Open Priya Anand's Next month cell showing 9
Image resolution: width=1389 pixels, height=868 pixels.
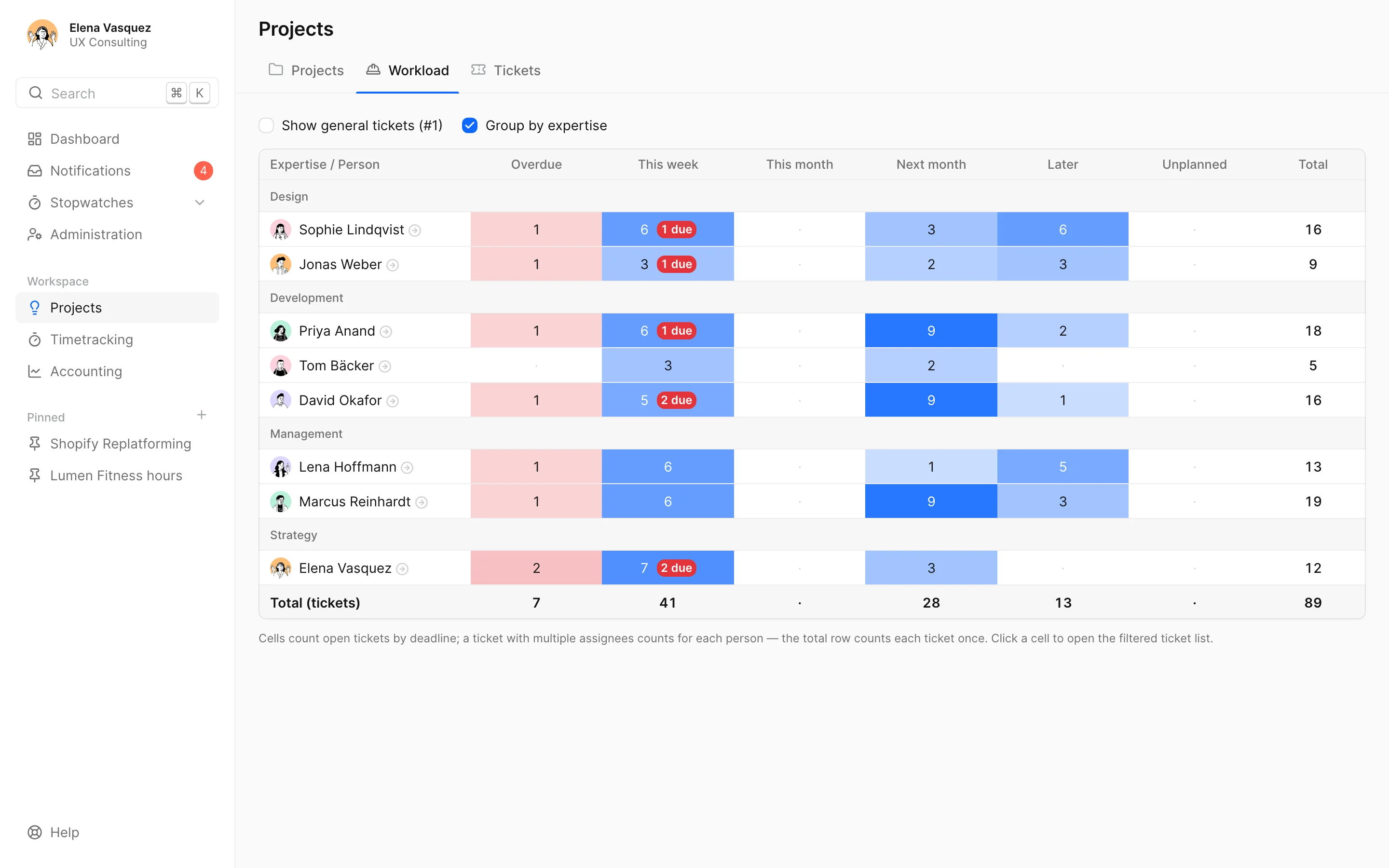pos(931,331)
